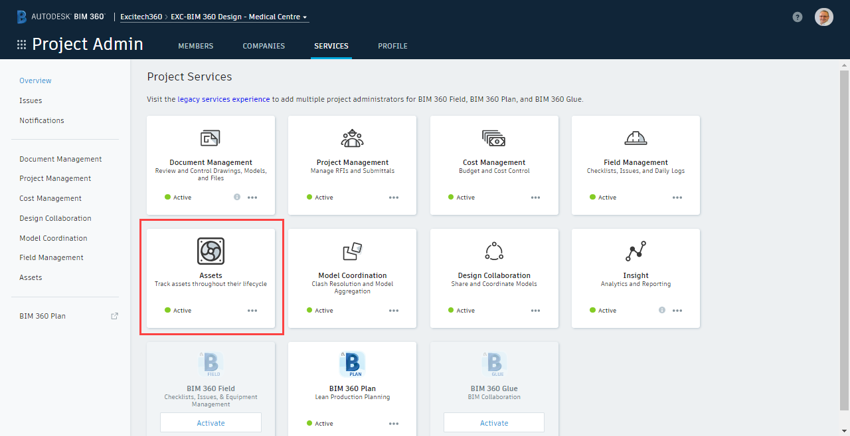
Task: Click 'Track assets throughout their lifecycle' text
Action: pyautogui.click(x=211, y=284)
